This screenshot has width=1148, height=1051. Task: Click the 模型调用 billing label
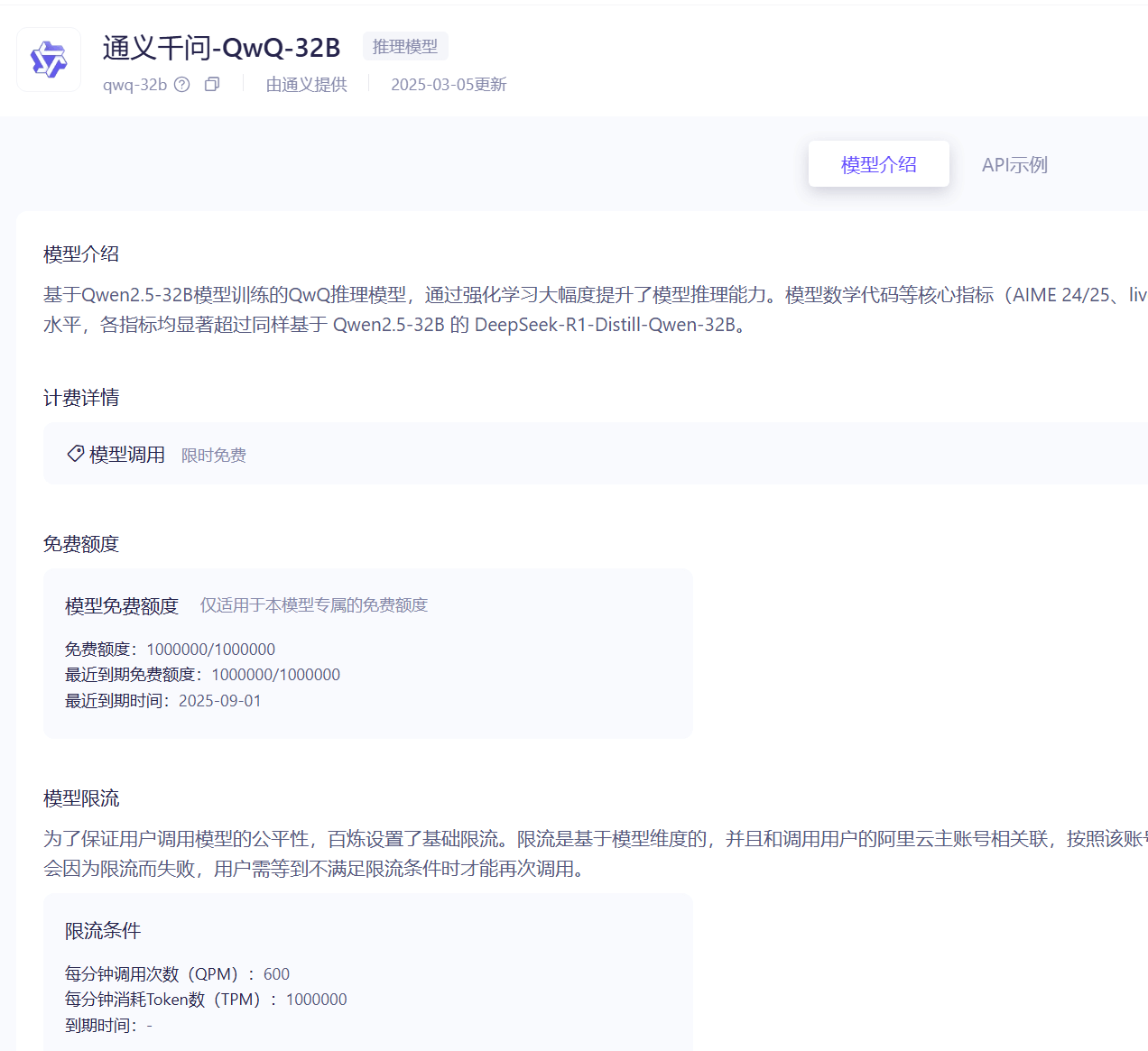[127, 455]
